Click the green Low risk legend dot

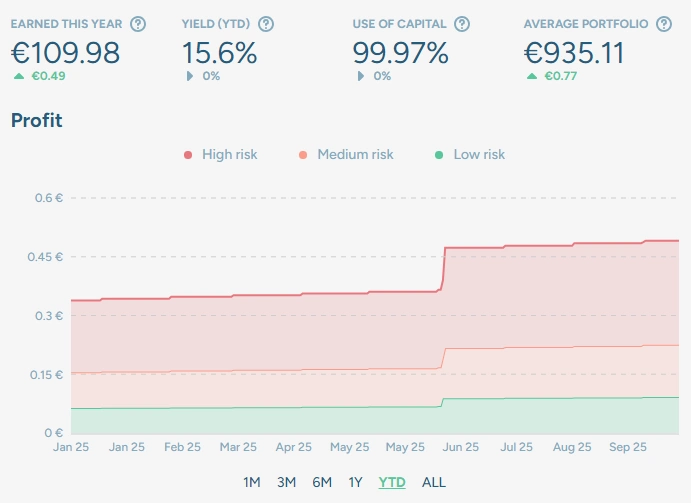coord(439,155)
